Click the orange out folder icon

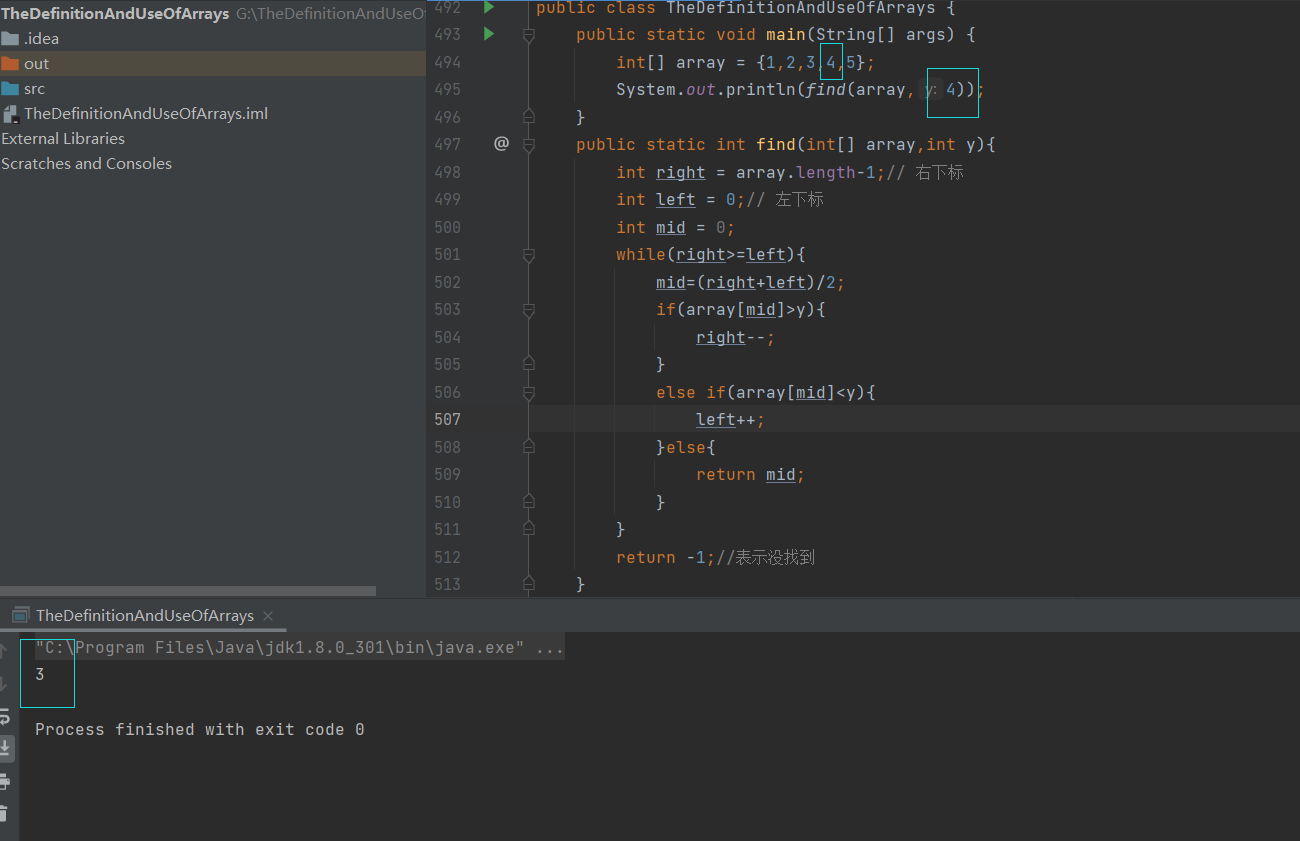[x=10, y=63]
